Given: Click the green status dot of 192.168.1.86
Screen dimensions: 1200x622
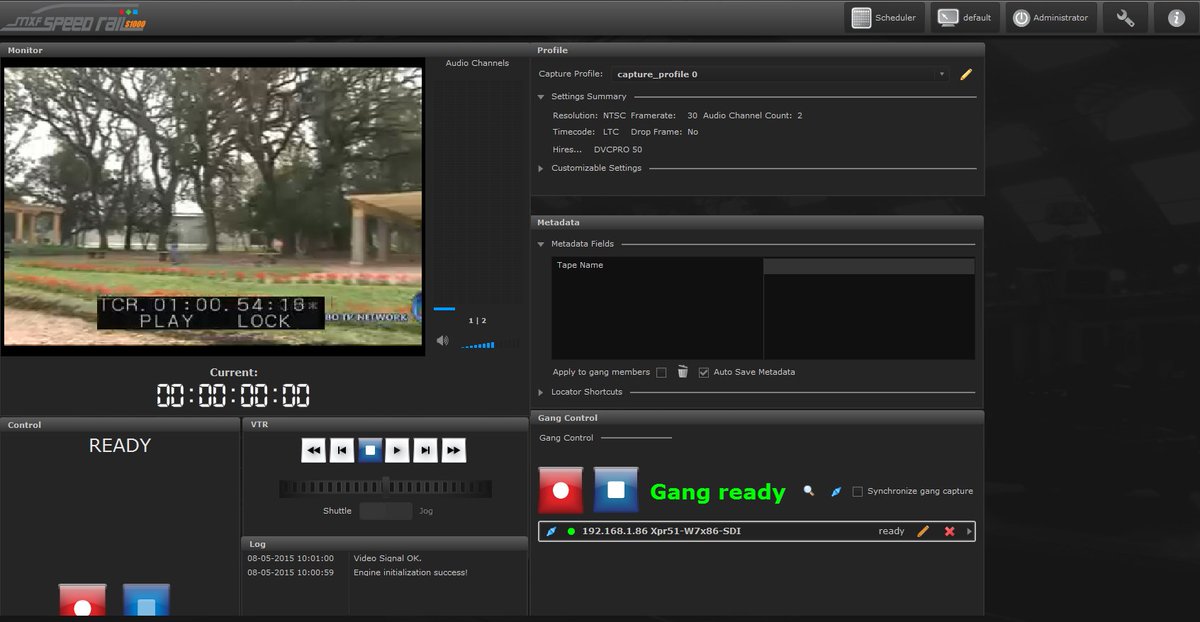Looking at the screenshot, I should (x=571, y=531).
